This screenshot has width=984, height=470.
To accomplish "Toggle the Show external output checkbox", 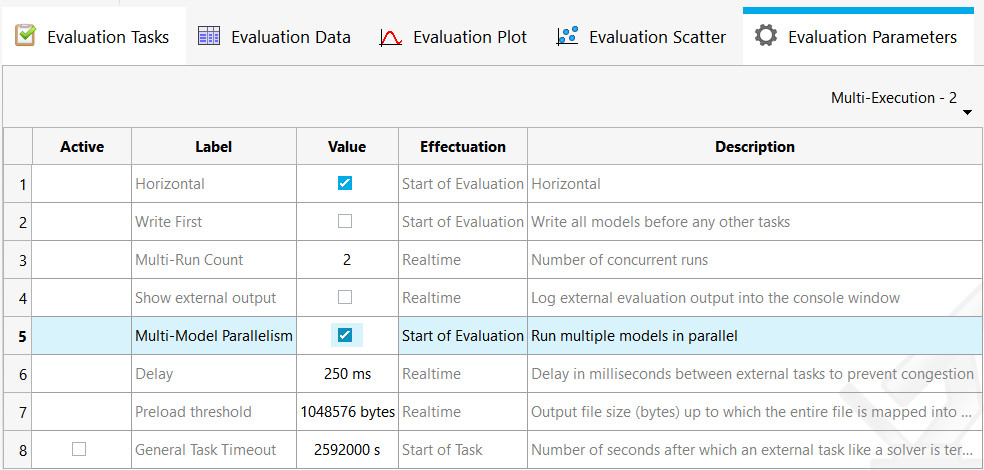I will coord(345,297).
